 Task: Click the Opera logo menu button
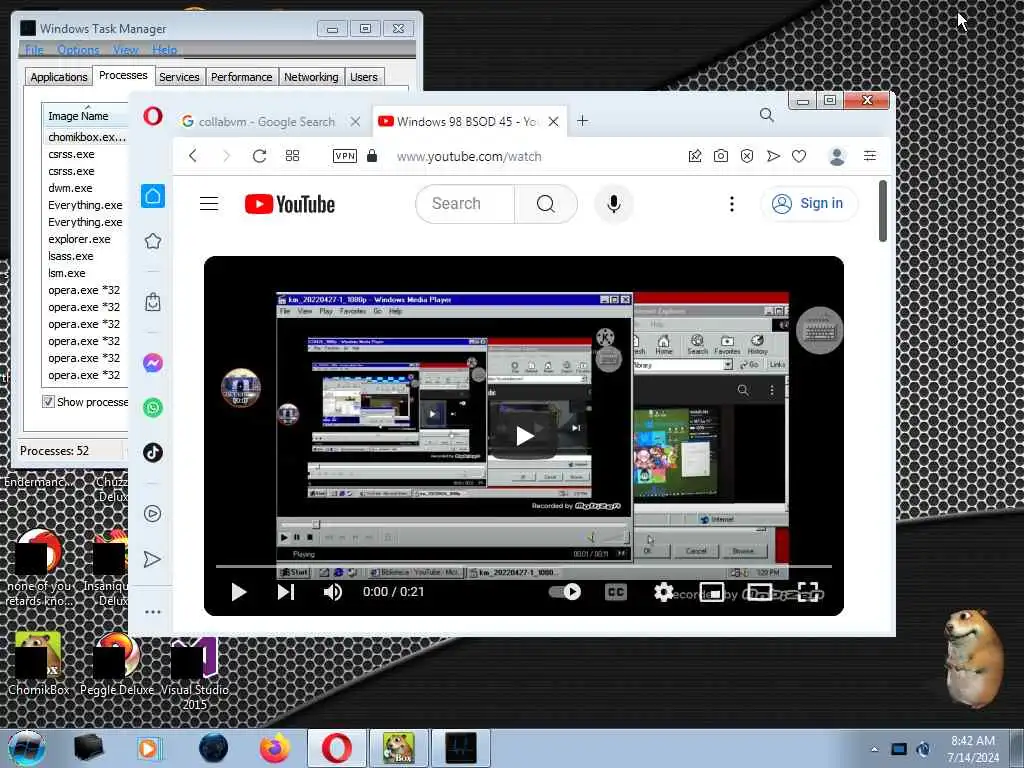click(153, 116)
